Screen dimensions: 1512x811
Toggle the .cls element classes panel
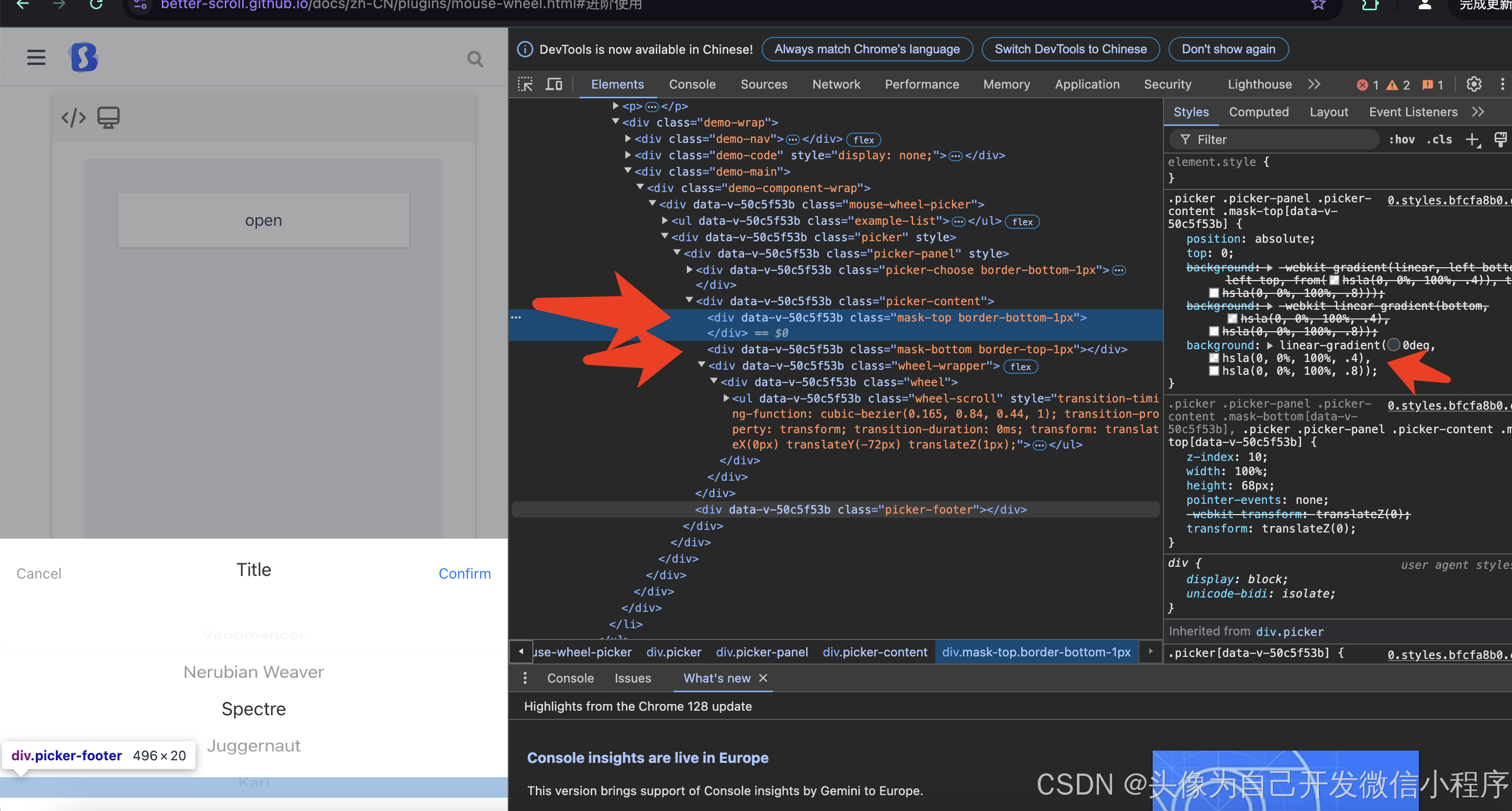(1439, 140)
